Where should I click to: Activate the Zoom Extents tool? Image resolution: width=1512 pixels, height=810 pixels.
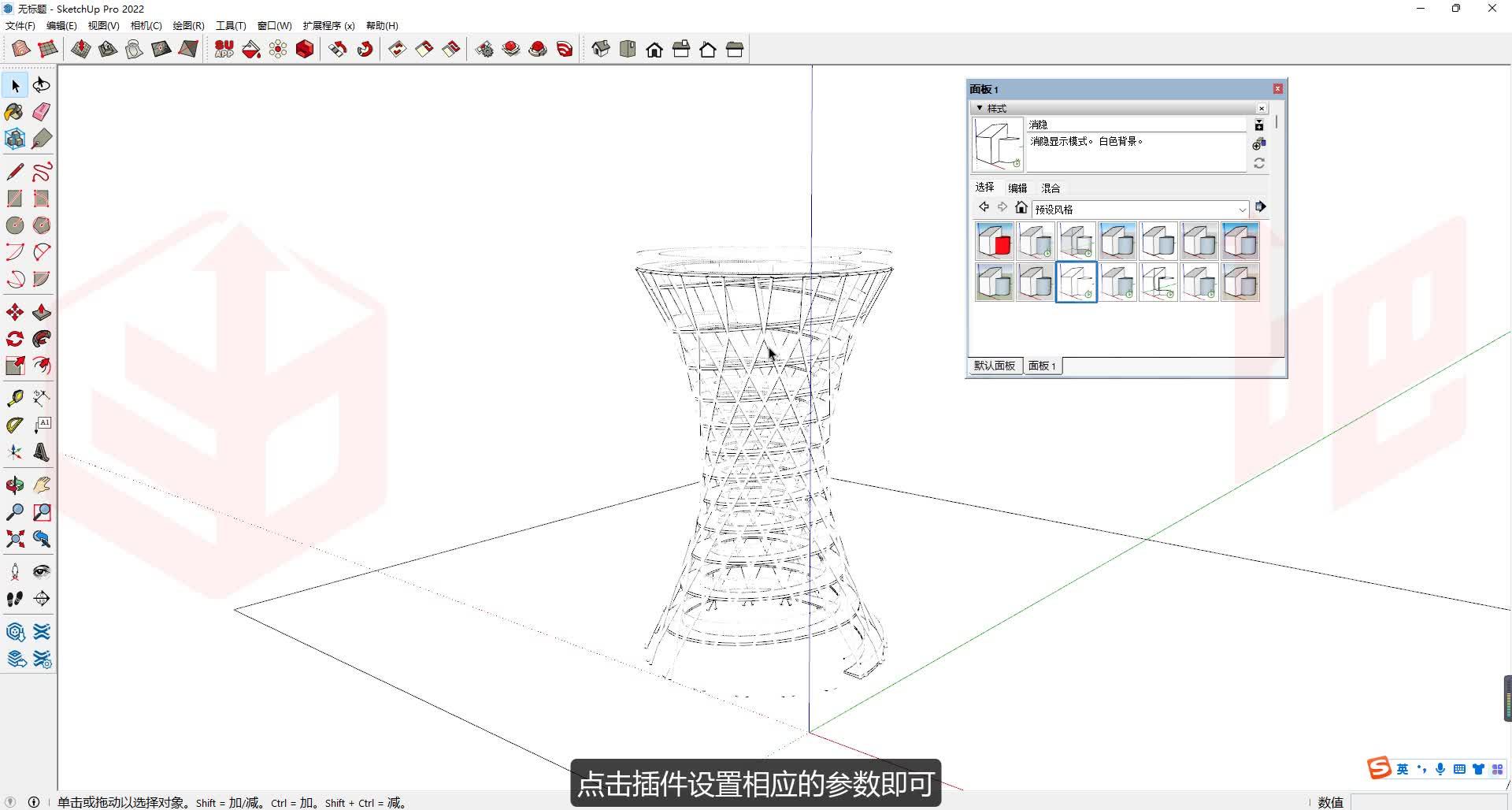pos(15,539)
